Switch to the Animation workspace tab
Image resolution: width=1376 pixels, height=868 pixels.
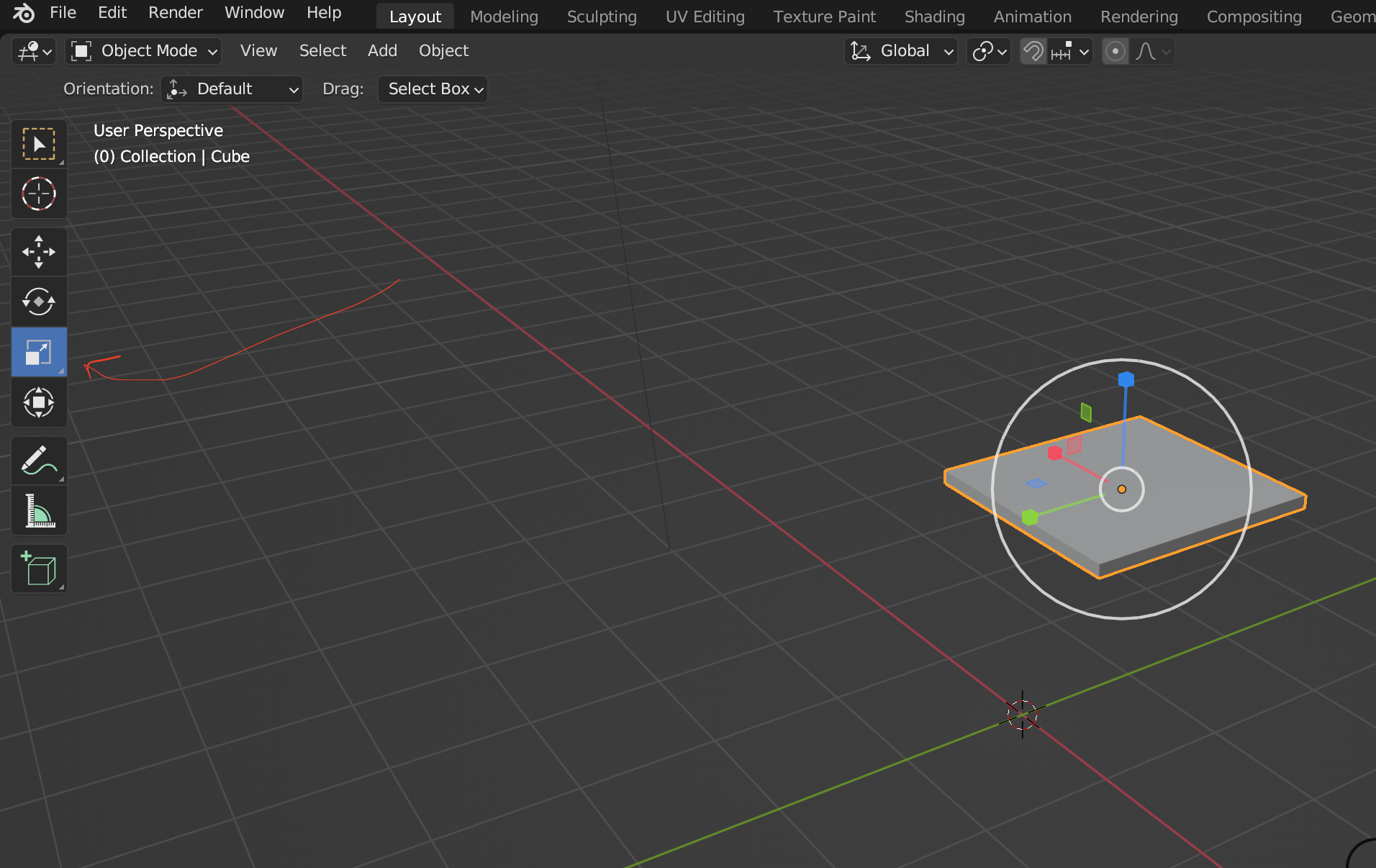[1033, 17]
